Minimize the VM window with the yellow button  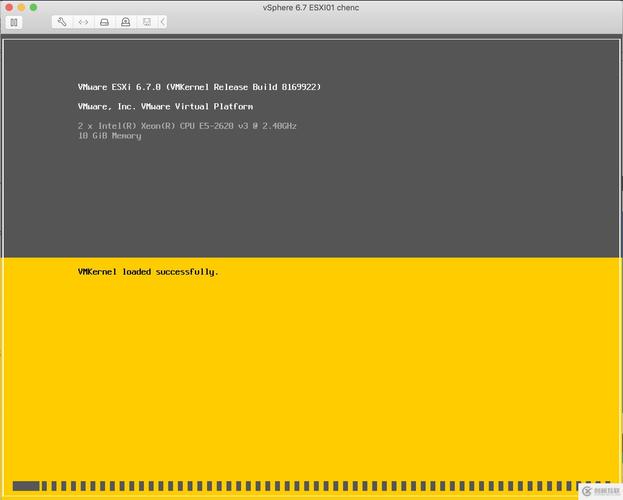click(21, 6)
